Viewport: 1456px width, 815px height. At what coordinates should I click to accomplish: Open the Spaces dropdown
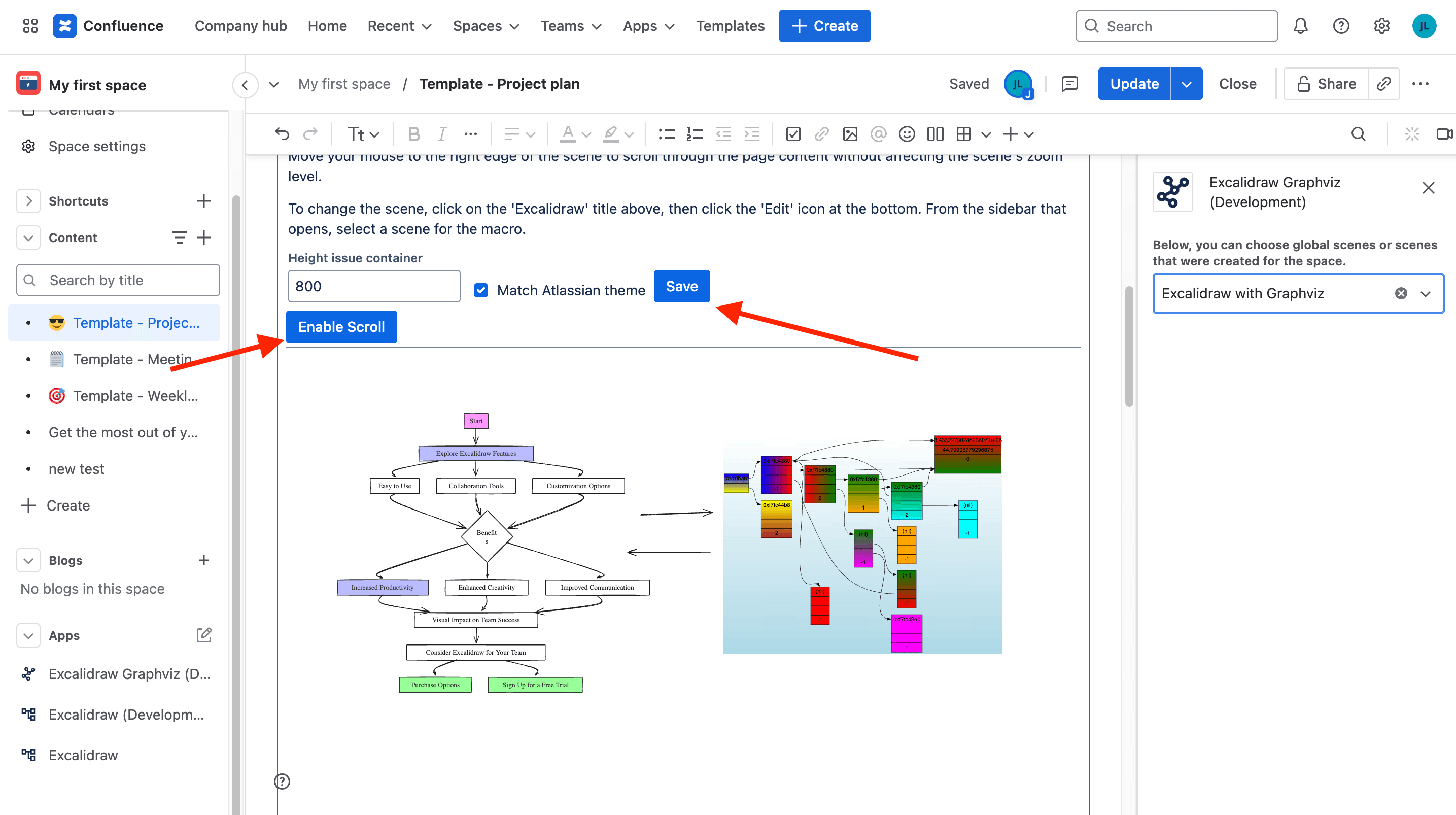click(486, 26)
